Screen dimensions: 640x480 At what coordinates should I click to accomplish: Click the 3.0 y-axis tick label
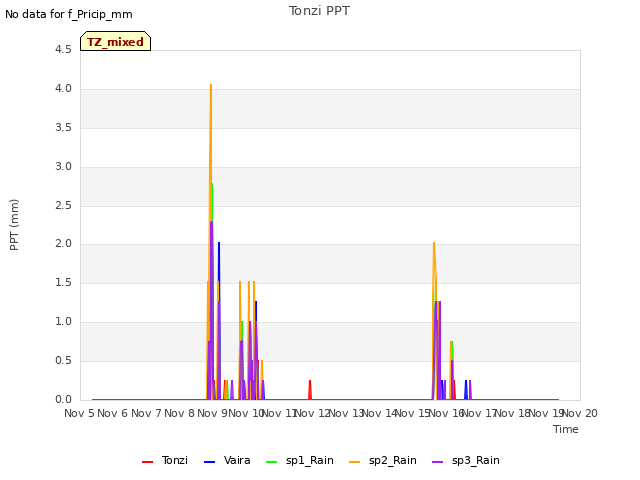coord(63,167)
